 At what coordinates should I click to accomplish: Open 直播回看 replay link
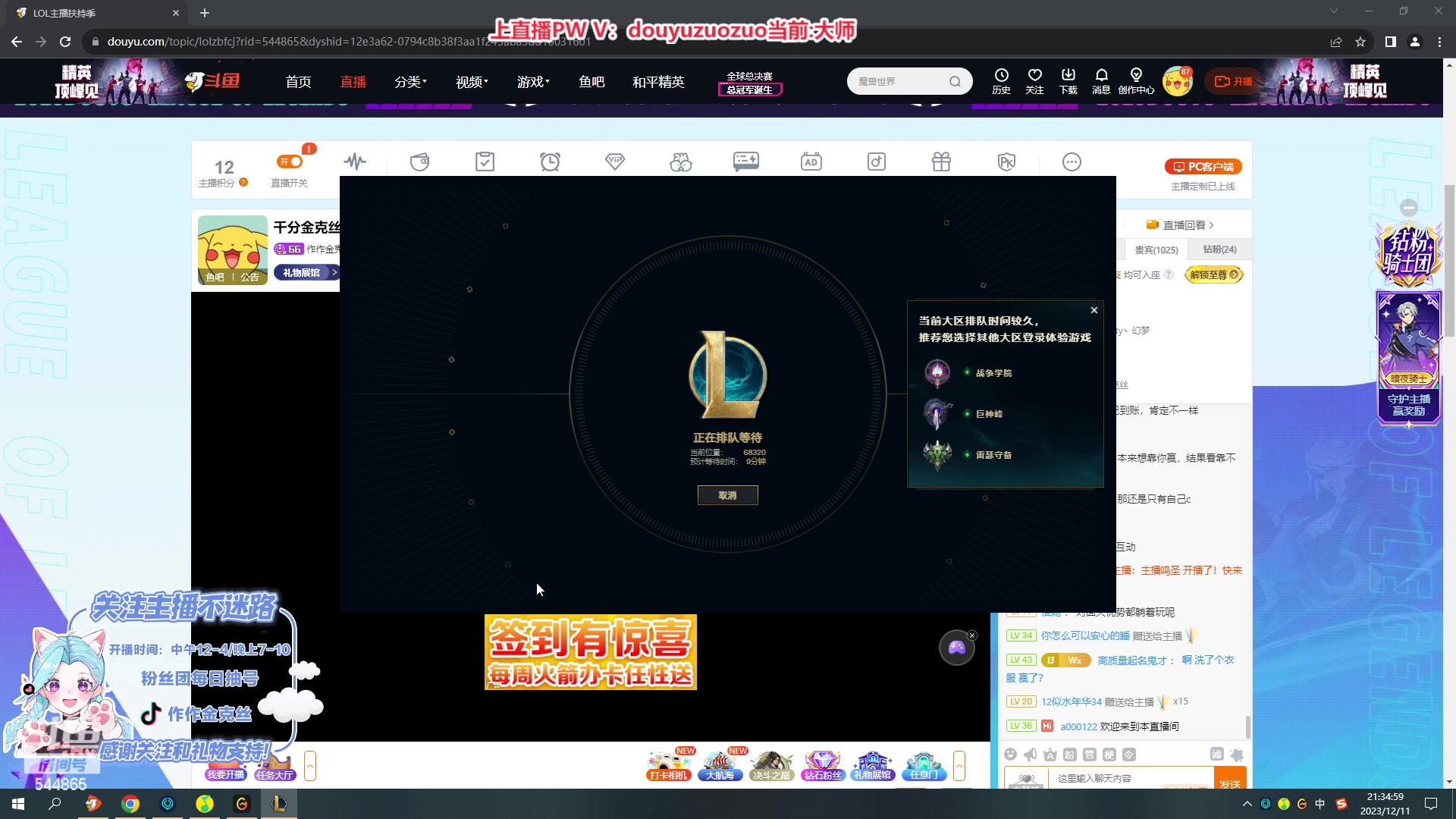coord(1180,225)
